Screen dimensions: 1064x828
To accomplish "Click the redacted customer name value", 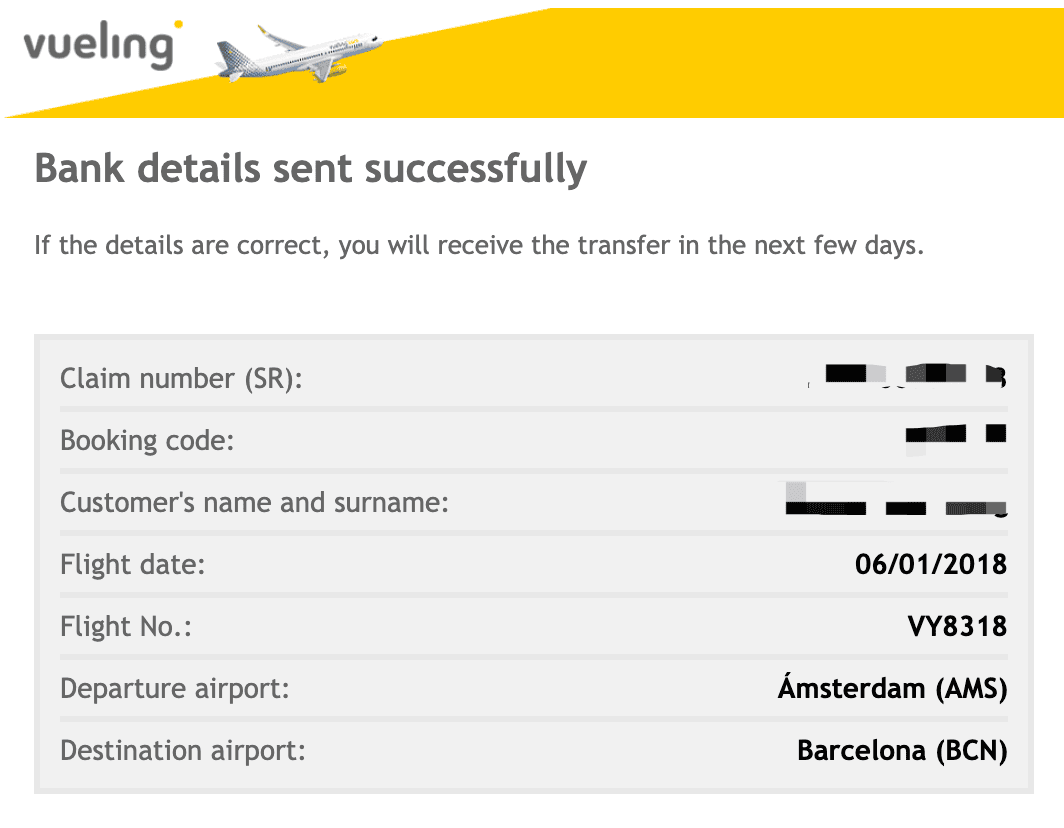I will click(896, 501).
